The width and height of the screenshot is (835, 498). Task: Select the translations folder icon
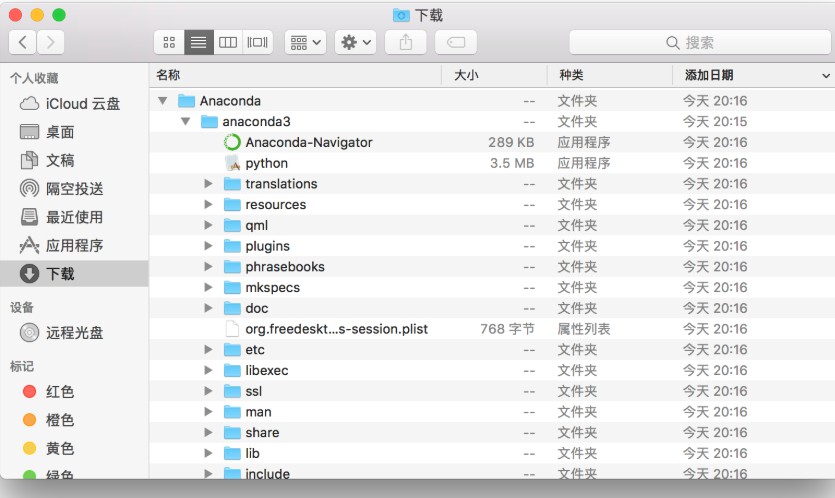point(232,184)
